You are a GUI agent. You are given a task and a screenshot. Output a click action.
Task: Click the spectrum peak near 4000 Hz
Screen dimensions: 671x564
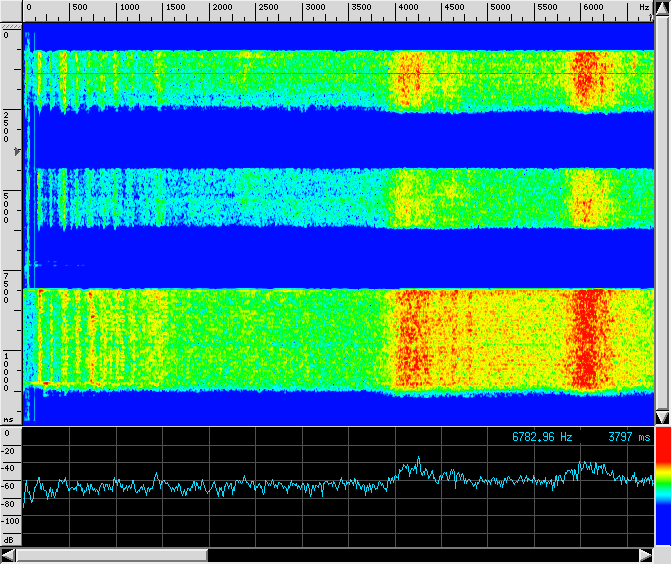coord(418,459)
